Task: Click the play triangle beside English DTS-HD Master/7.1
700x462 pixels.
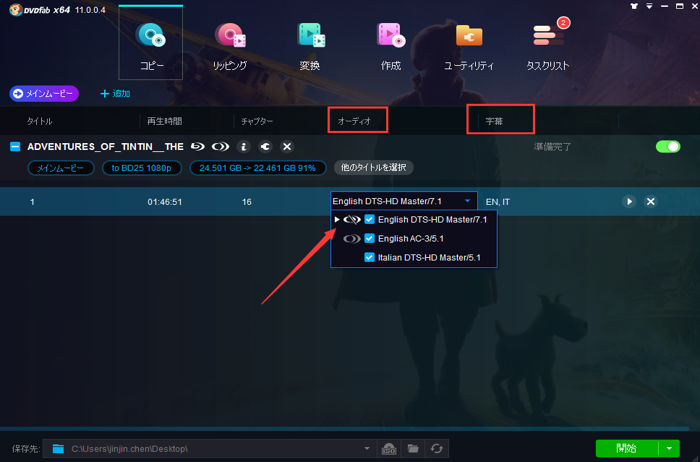Action: pyautogui.click(x=337, y=219)
